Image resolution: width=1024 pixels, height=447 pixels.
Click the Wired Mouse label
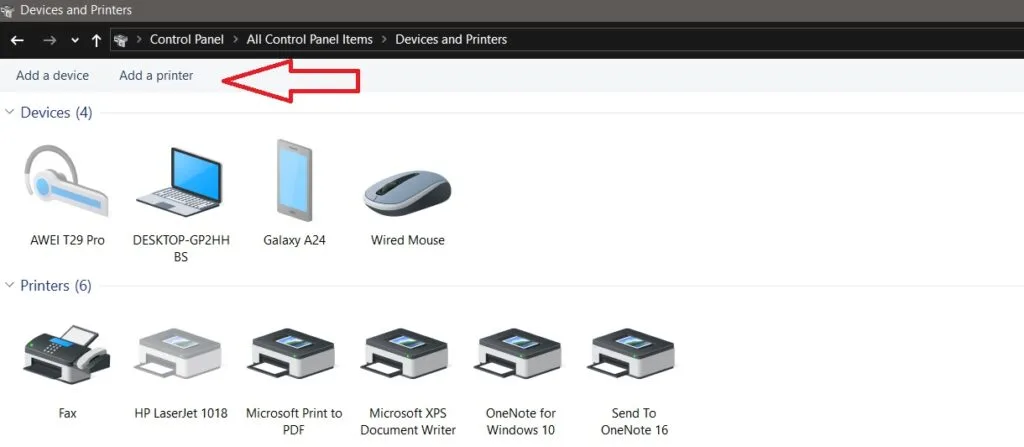[408, 240]
